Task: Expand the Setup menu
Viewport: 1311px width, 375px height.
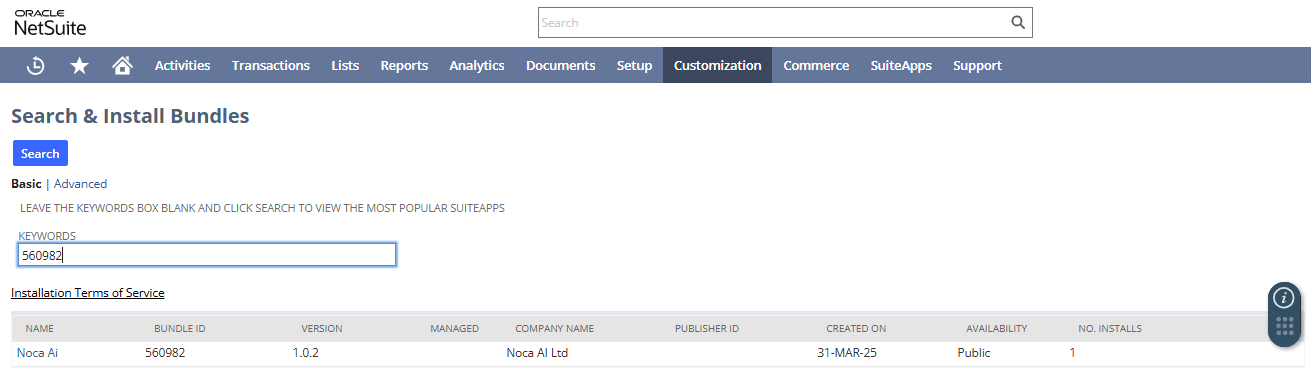Action: pyautogui.click(x=634, y=65)
